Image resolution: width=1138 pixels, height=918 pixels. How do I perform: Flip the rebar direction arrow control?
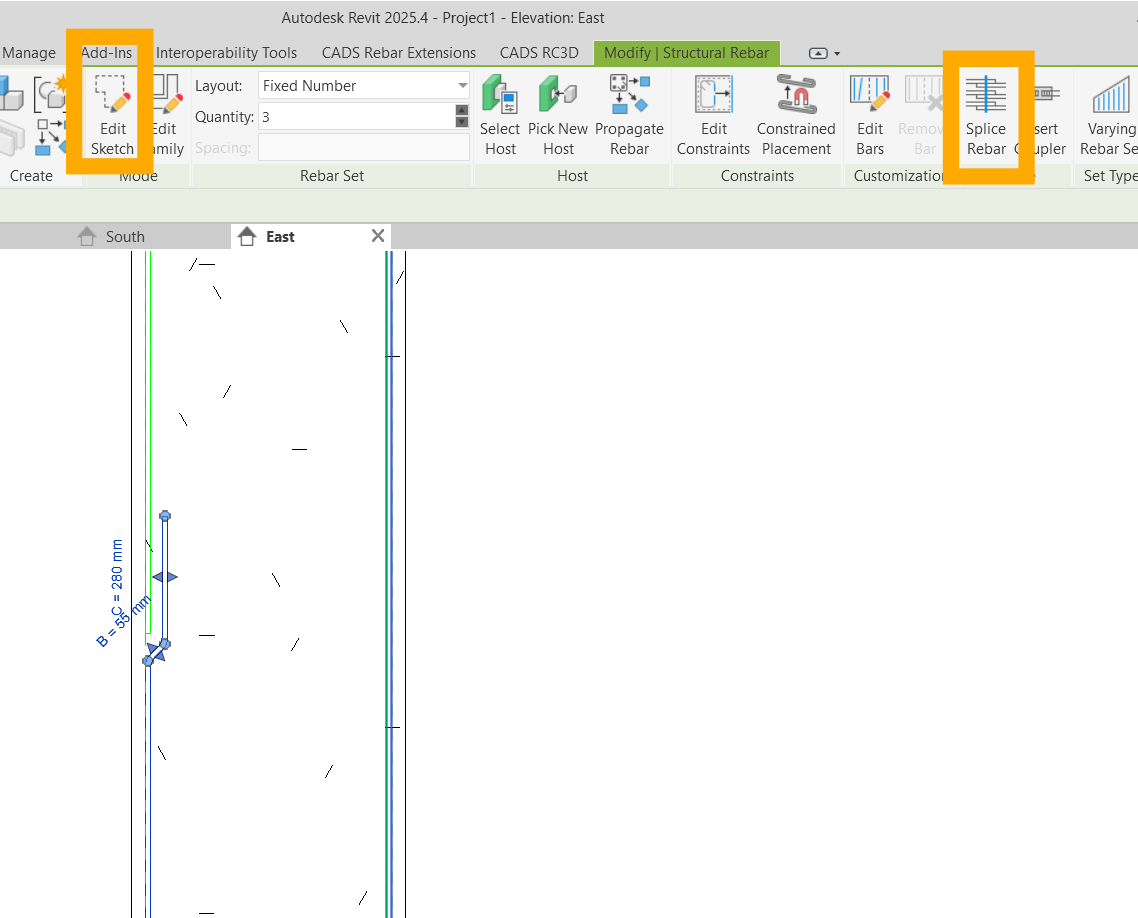click(165, 577)
